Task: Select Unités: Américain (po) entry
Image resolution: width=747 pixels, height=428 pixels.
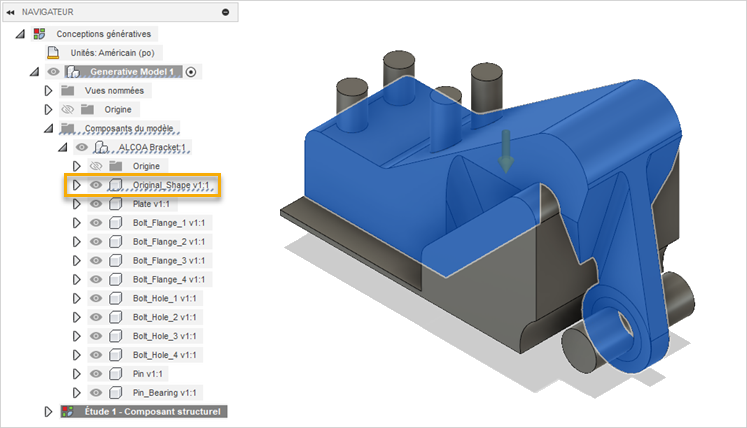Action: (112, 52)
